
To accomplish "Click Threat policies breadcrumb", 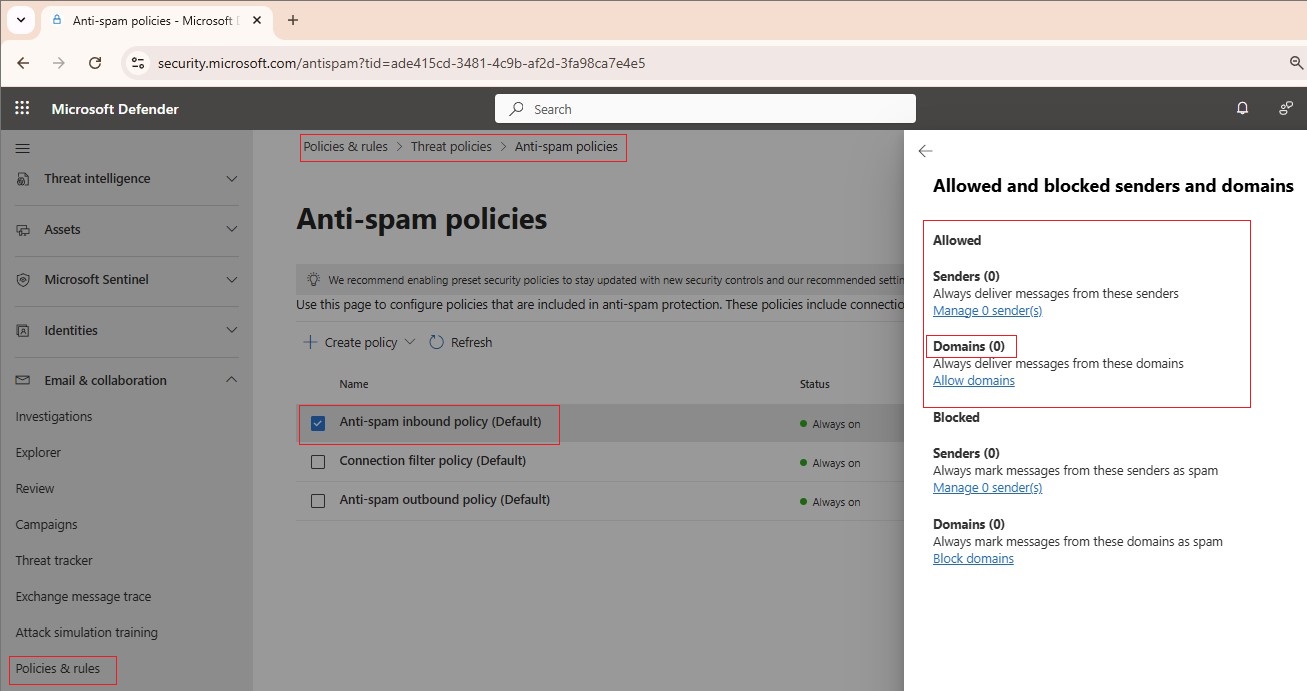I will 451,147.
